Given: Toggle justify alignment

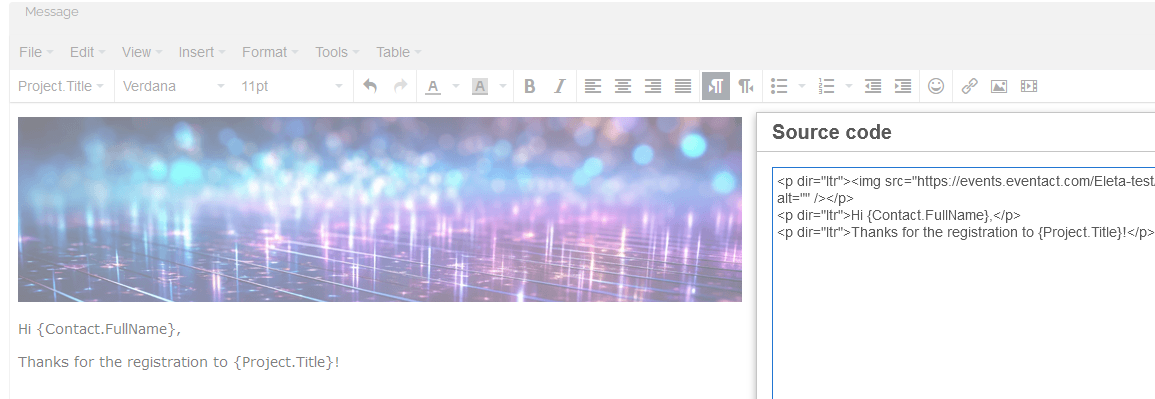Looking at the screenshot, I should (x=683, y=86).
